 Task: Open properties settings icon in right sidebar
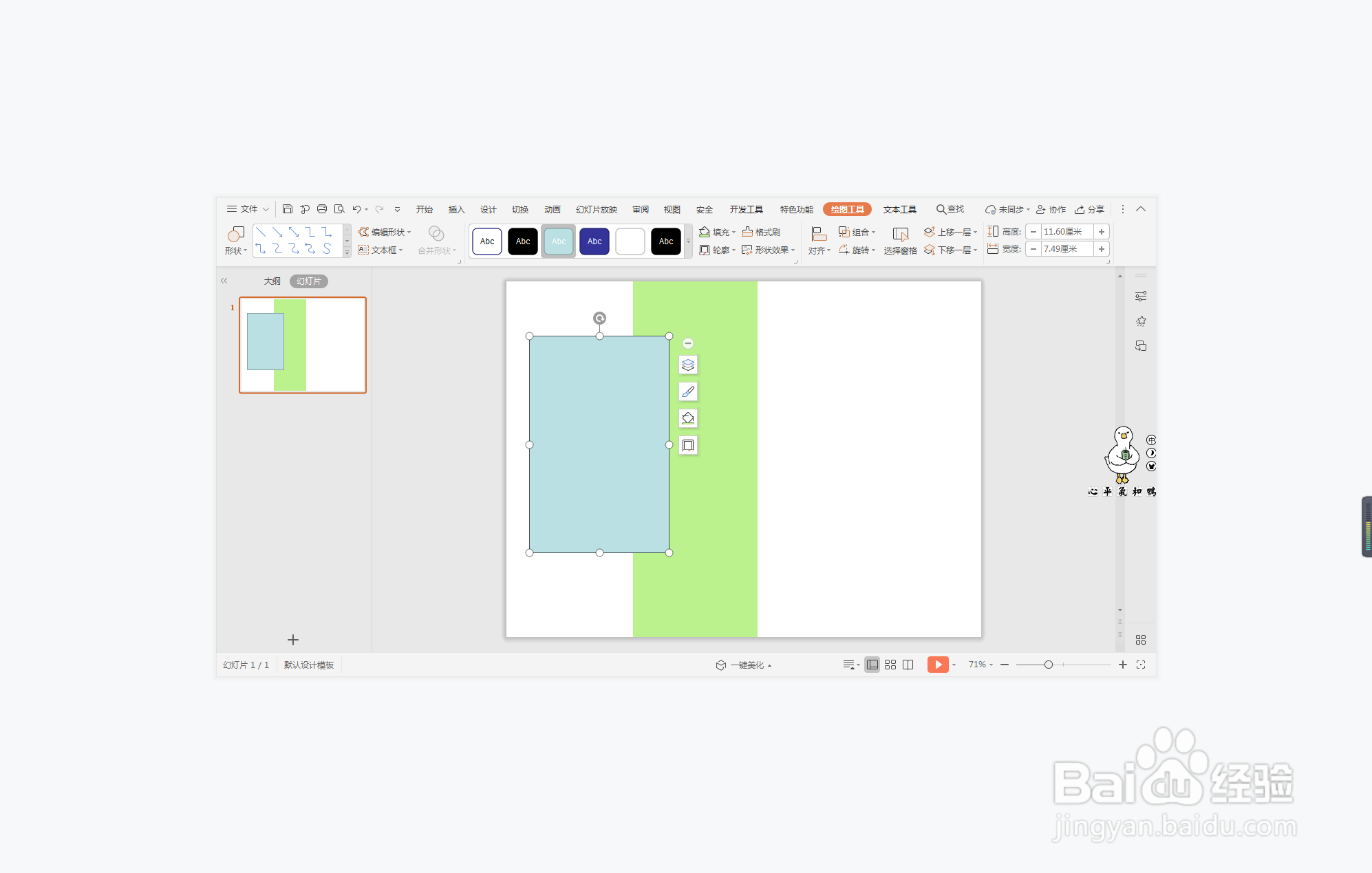click(x=1141, y=297)
